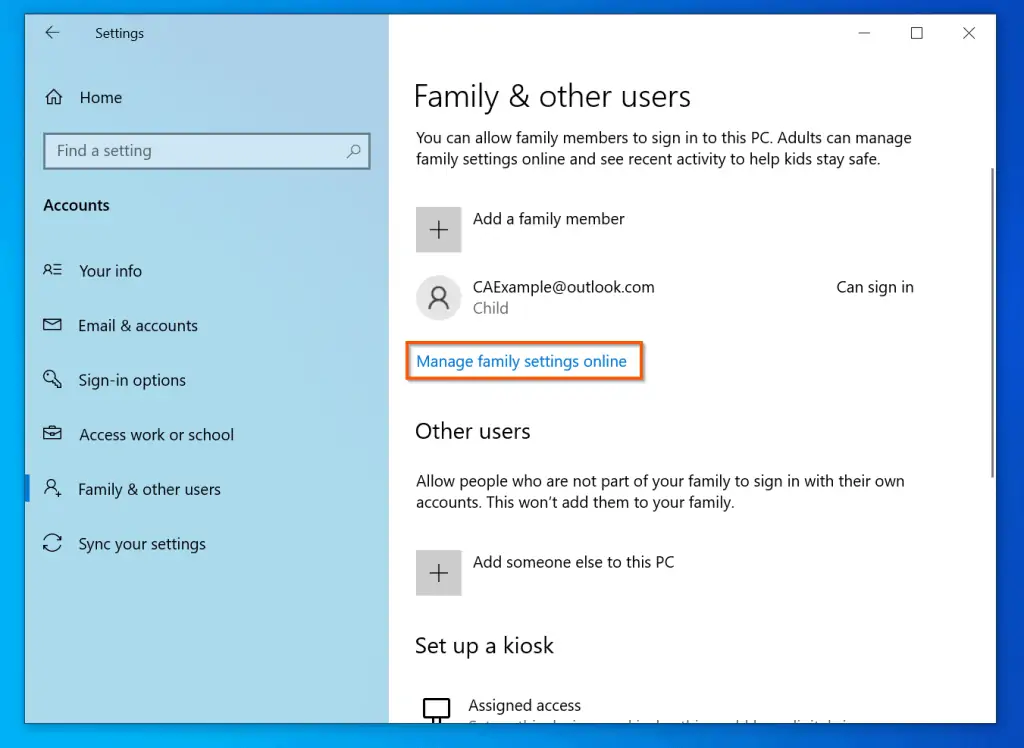Click the back arrow in Settings
1024x748 pixels.
pos(51,32)
